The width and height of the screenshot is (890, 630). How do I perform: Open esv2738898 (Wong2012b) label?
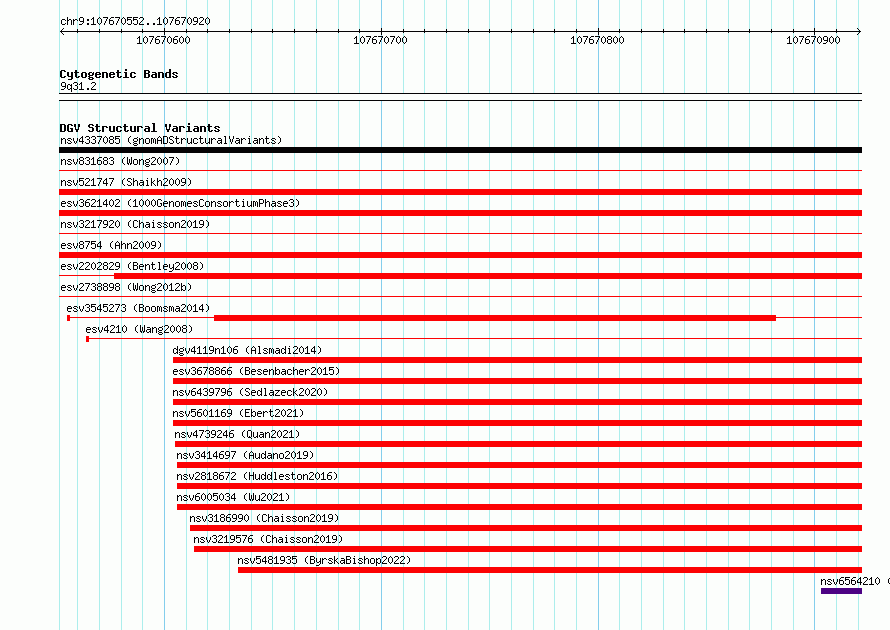coord(126,287)
